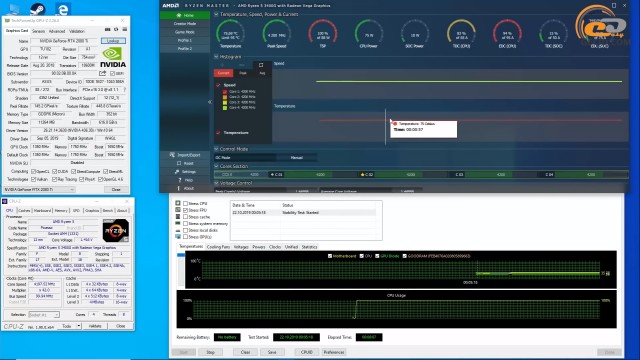Screen dimensions: 640x360
Task: Click Stress local disks drive icon
Action: [x=178, y=230]
